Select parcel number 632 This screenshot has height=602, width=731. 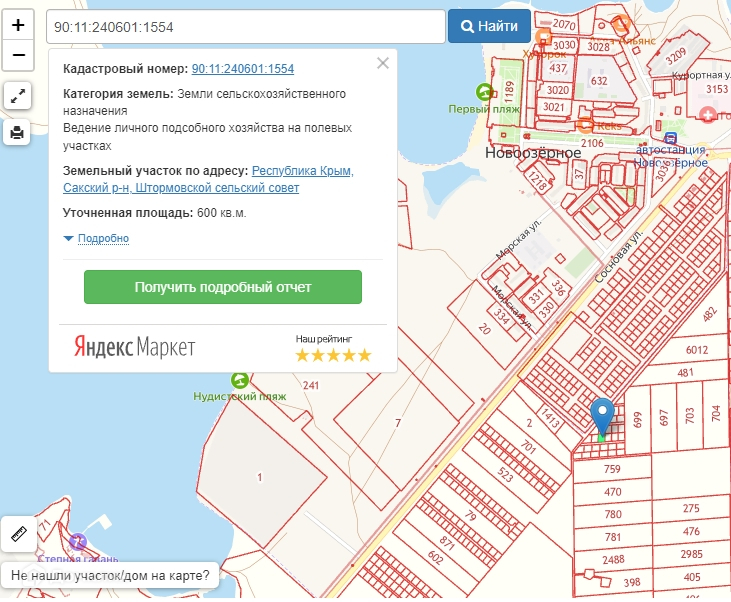click(x=599, y=81)
